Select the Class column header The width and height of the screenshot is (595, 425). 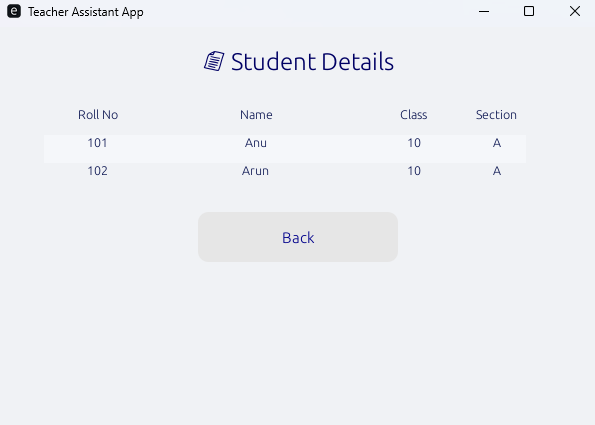(x=414, y=115)
